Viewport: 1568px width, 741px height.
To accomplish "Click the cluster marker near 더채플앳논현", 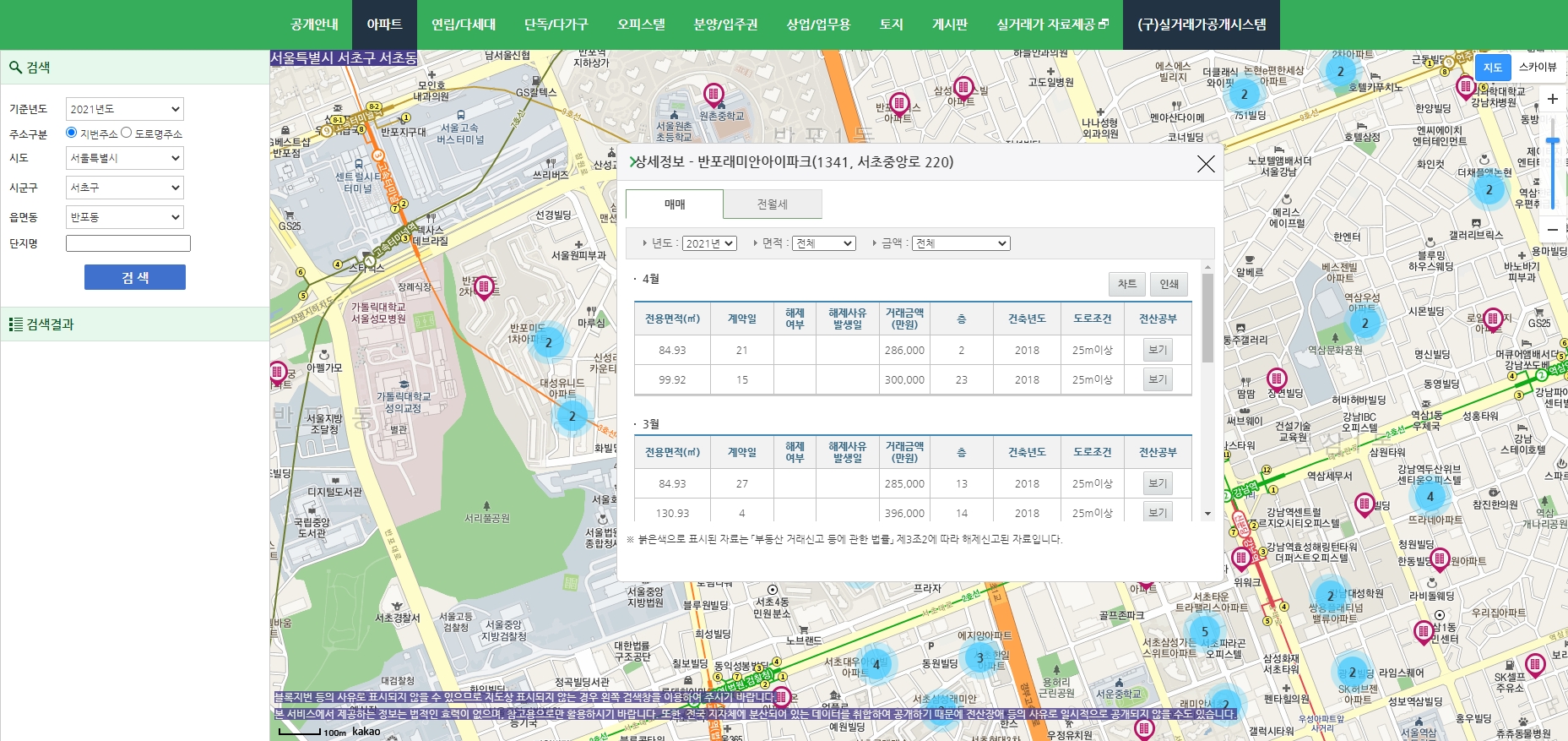I will pyautogui.click(x=1489, y=190).
